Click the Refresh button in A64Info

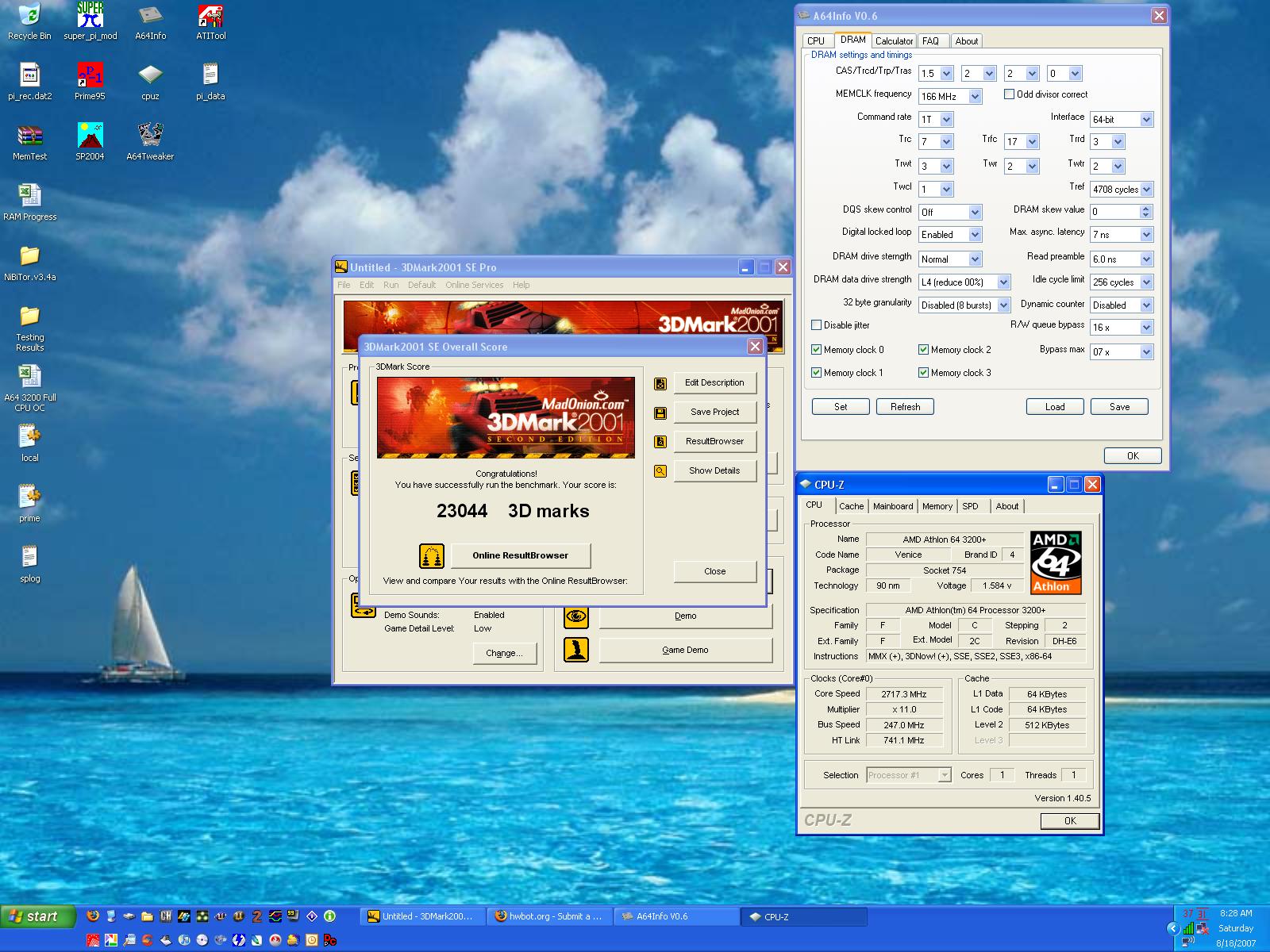[x=905, y=407]
